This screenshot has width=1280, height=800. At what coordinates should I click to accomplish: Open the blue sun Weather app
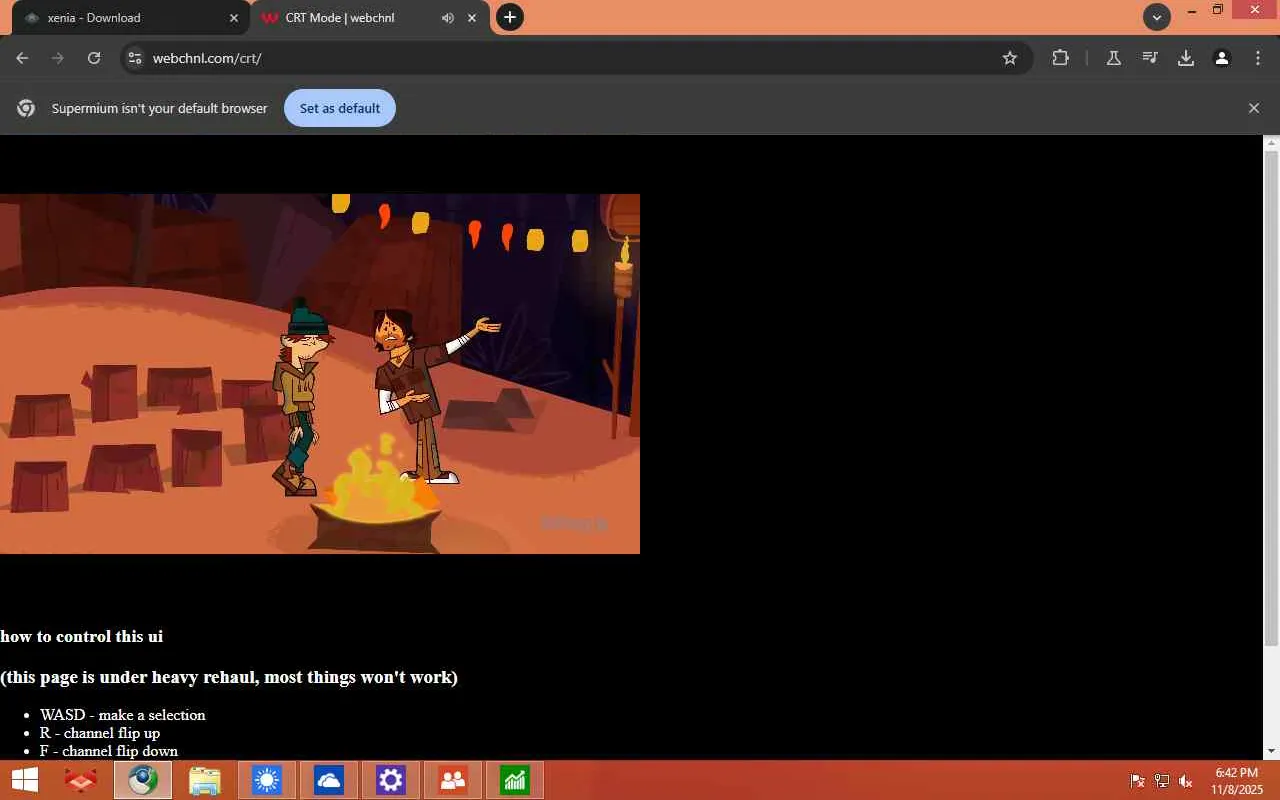(267, 780)
